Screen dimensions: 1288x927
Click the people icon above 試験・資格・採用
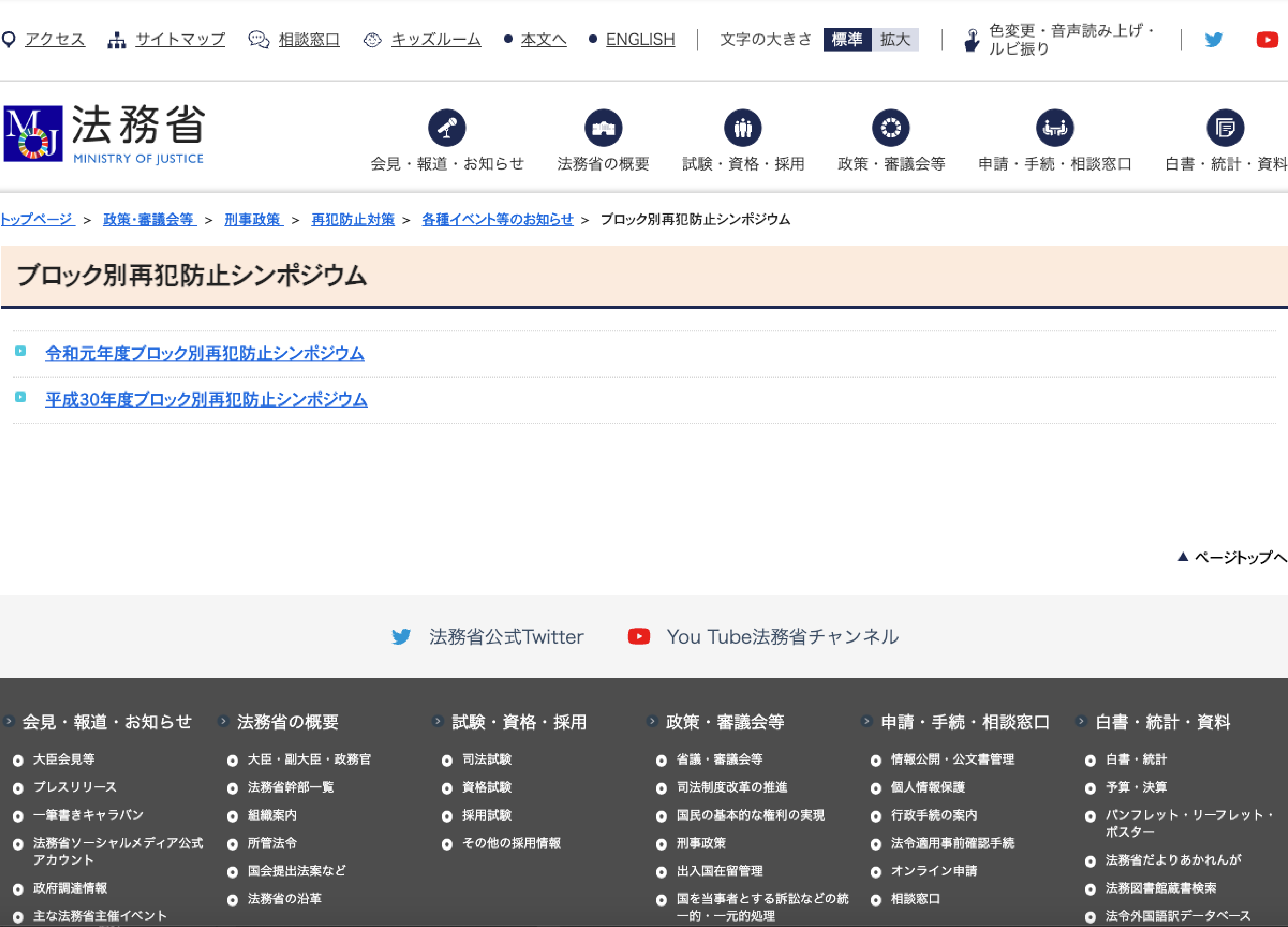[743, 128]
